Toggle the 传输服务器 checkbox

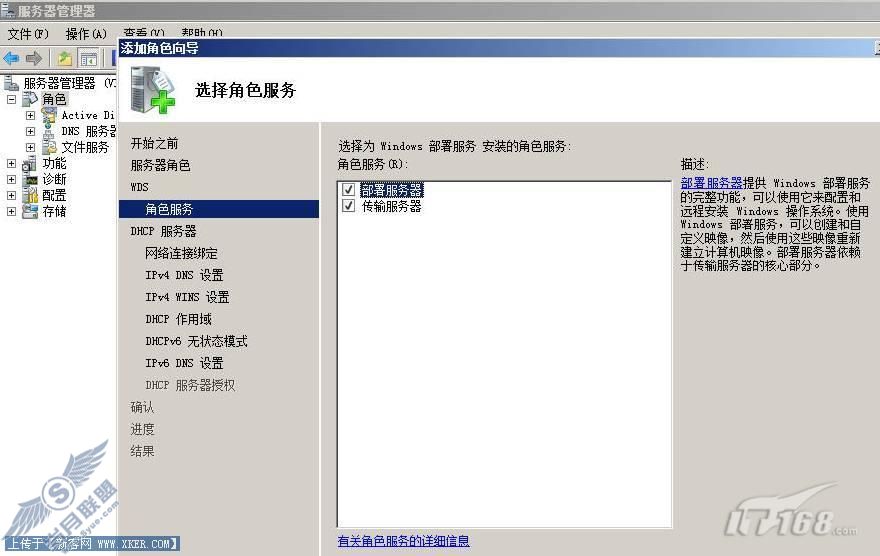[x=349, y=206]
